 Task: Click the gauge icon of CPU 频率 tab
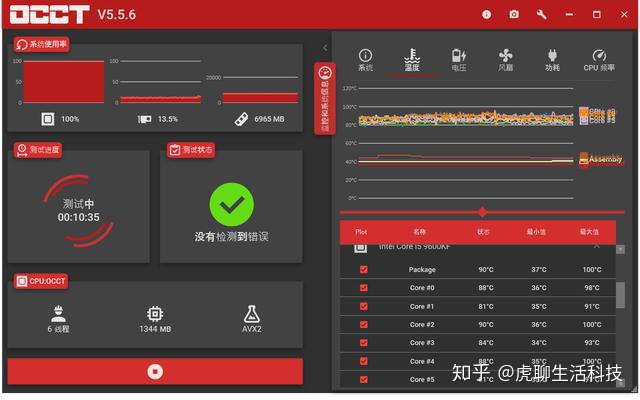pyautogui.click(x=599, y=55)
